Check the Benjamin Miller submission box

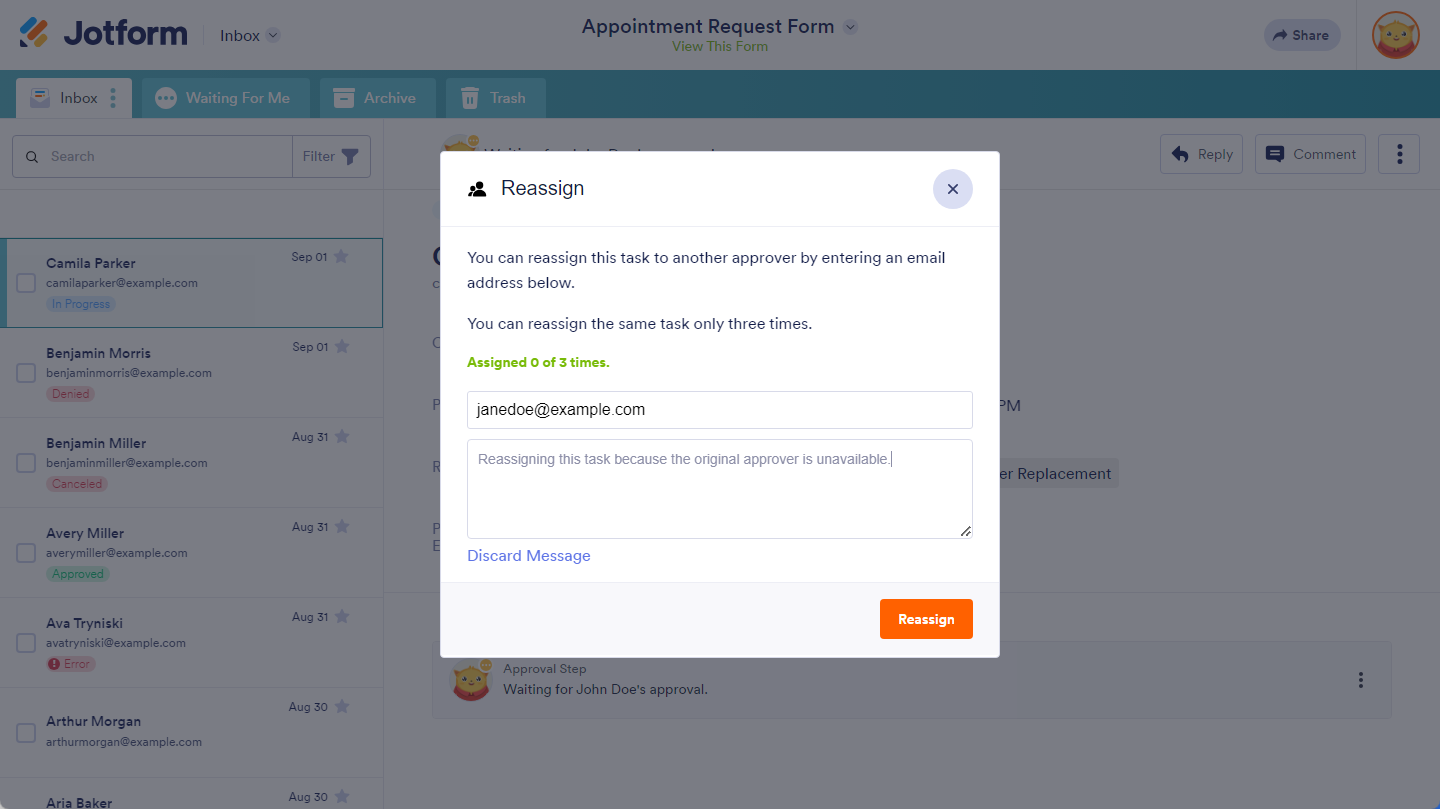tap(26, 463)
